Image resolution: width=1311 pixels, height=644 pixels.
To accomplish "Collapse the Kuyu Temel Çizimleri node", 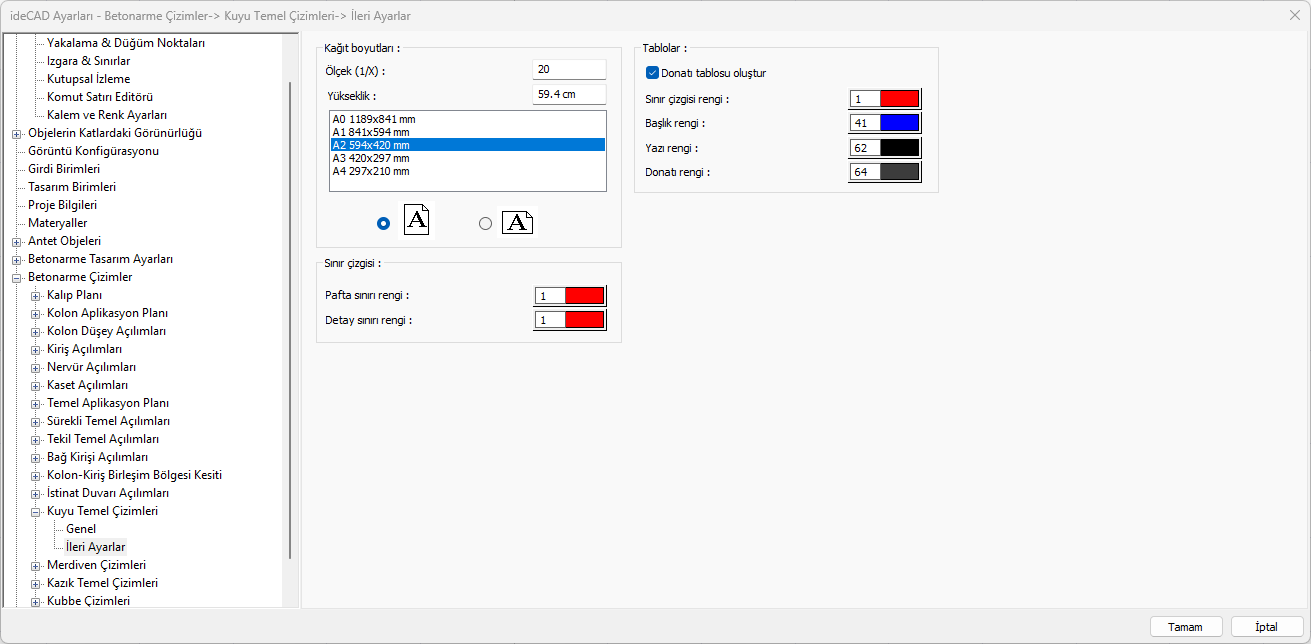I will (x=36, y=511).
